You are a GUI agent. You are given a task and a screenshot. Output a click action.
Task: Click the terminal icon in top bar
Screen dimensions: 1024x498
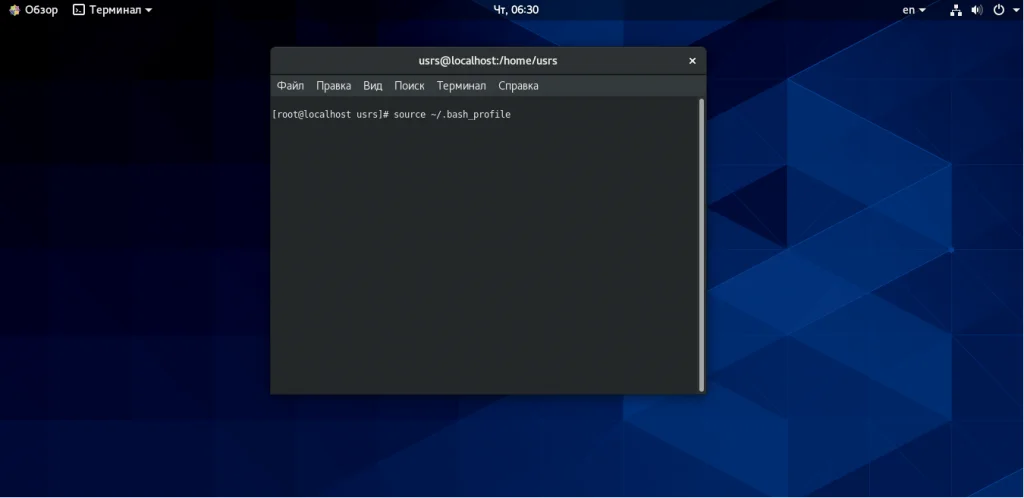coord(78,10)
